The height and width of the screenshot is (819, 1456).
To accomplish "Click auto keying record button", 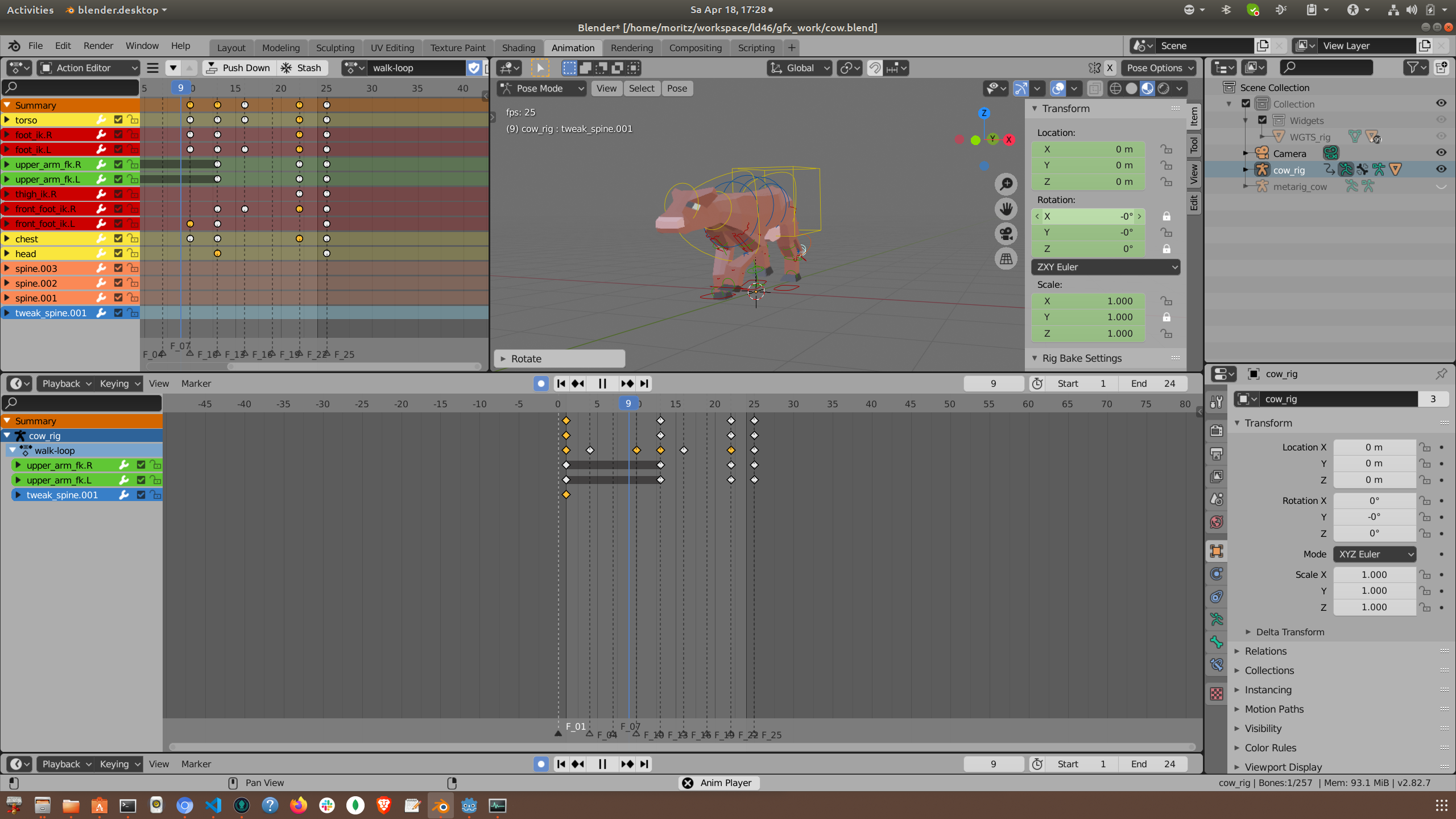I will pos(541,383).
